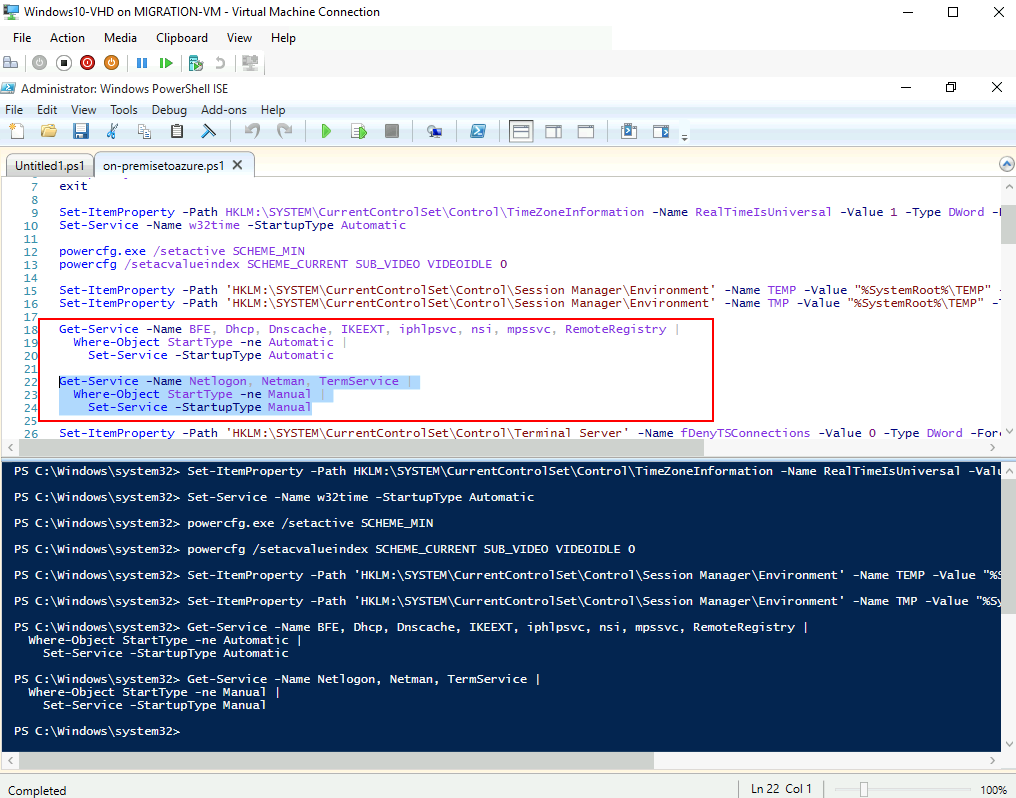Viewport: 1016px width, 798px height.
Task: Revert the VM to its checkpoint
Action: click(x=220, y=63)
